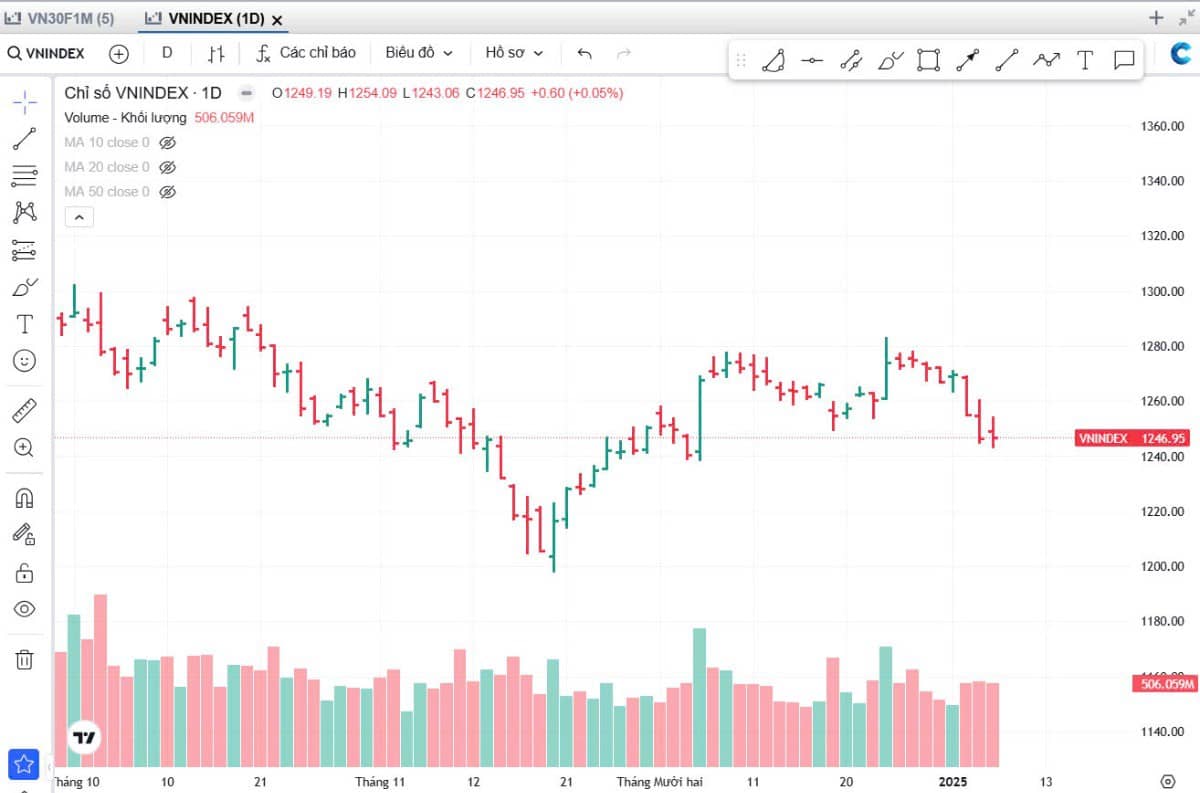The width and height of the screenshot is (1200, 793).
Task: Select arrow tool in floating toolbar
Action: click(x=968, y=61)
